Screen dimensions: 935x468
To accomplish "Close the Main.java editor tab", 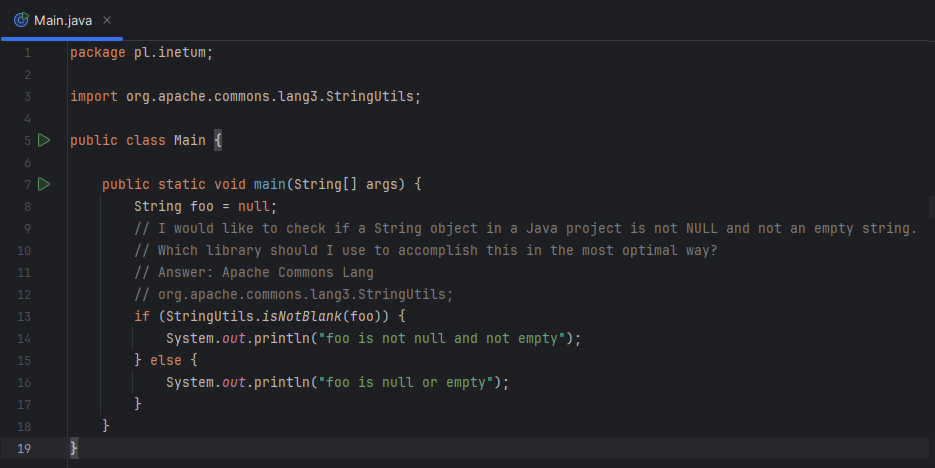I will click(x=107, y=20).
